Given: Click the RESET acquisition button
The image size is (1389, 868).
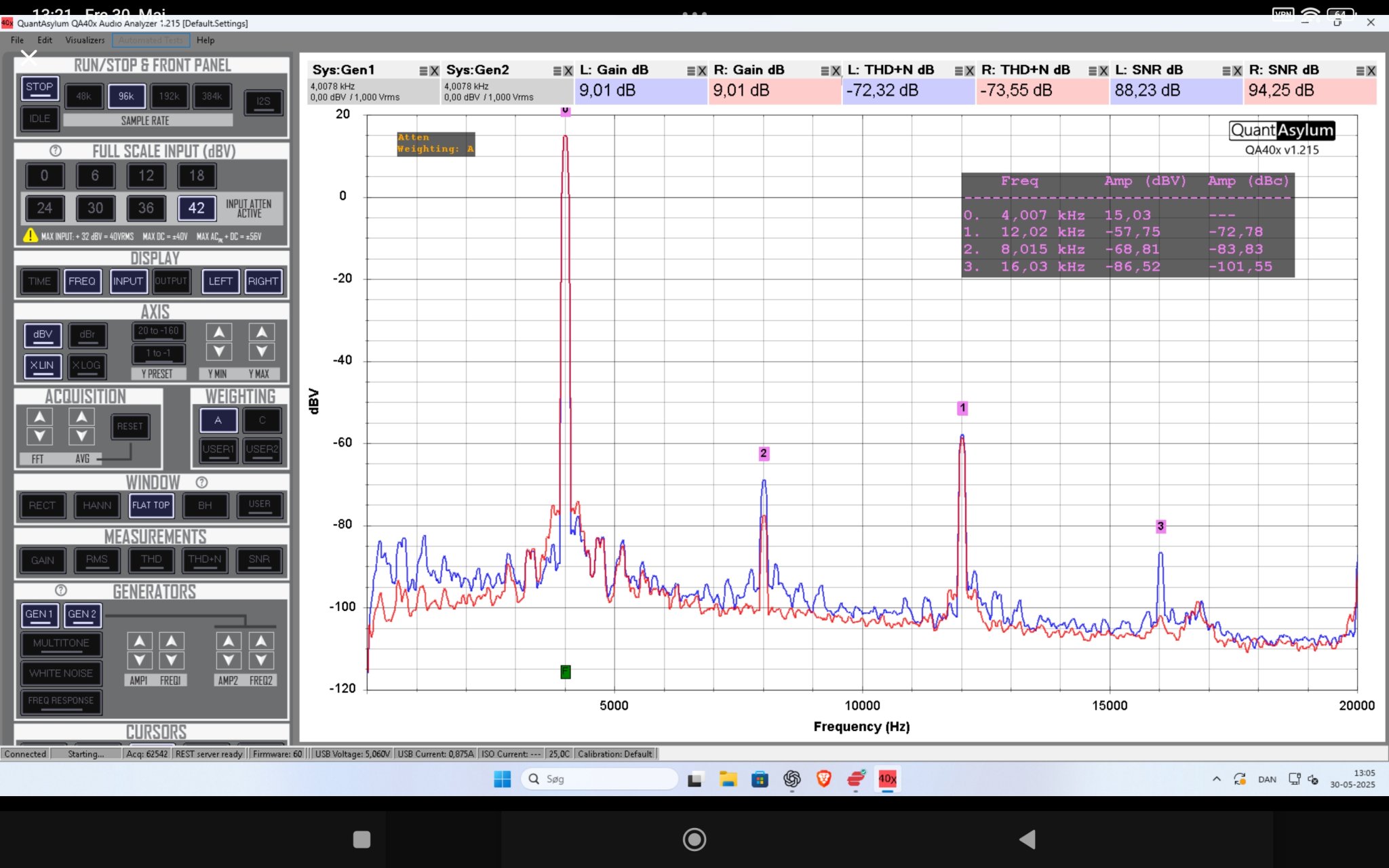Looking at the screenshot, I should tap(130, 427).
